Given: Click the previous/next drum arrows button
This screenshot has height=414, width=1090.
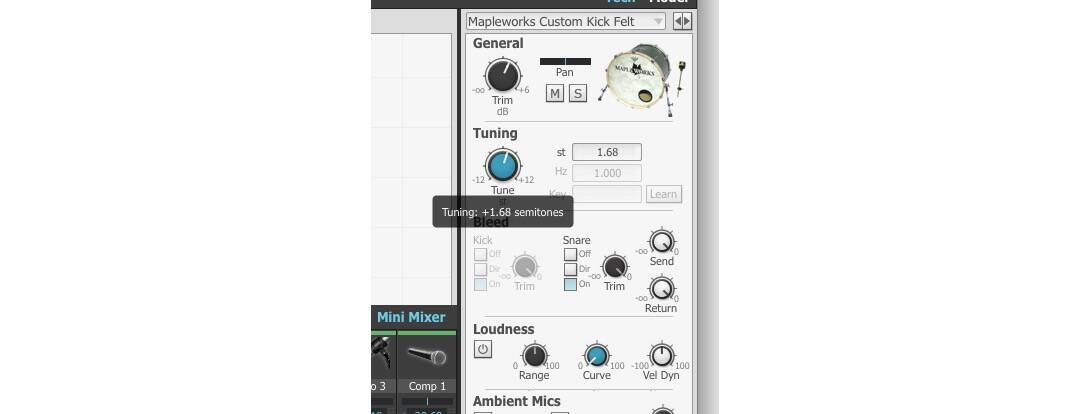Looking at the screenshot, I should [683, 22].
